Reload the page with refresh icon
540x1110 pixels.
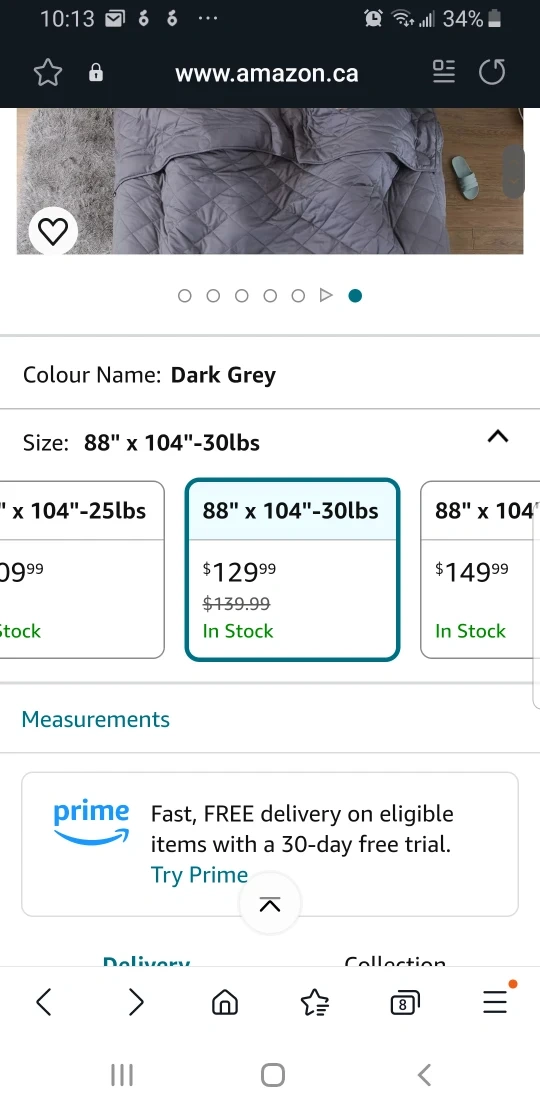point(492,72)
